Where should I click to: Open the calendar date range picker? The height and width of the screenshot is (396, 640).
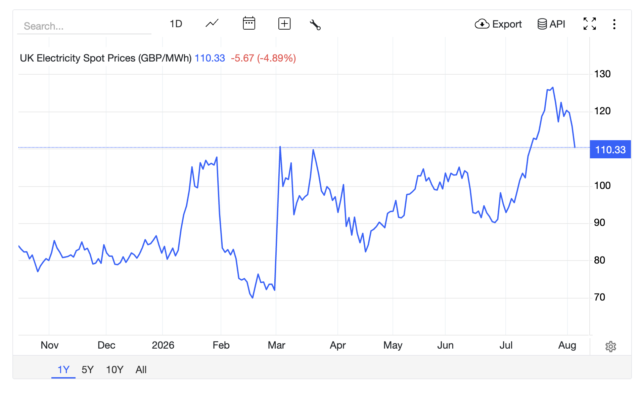click(x=249, y=23)
